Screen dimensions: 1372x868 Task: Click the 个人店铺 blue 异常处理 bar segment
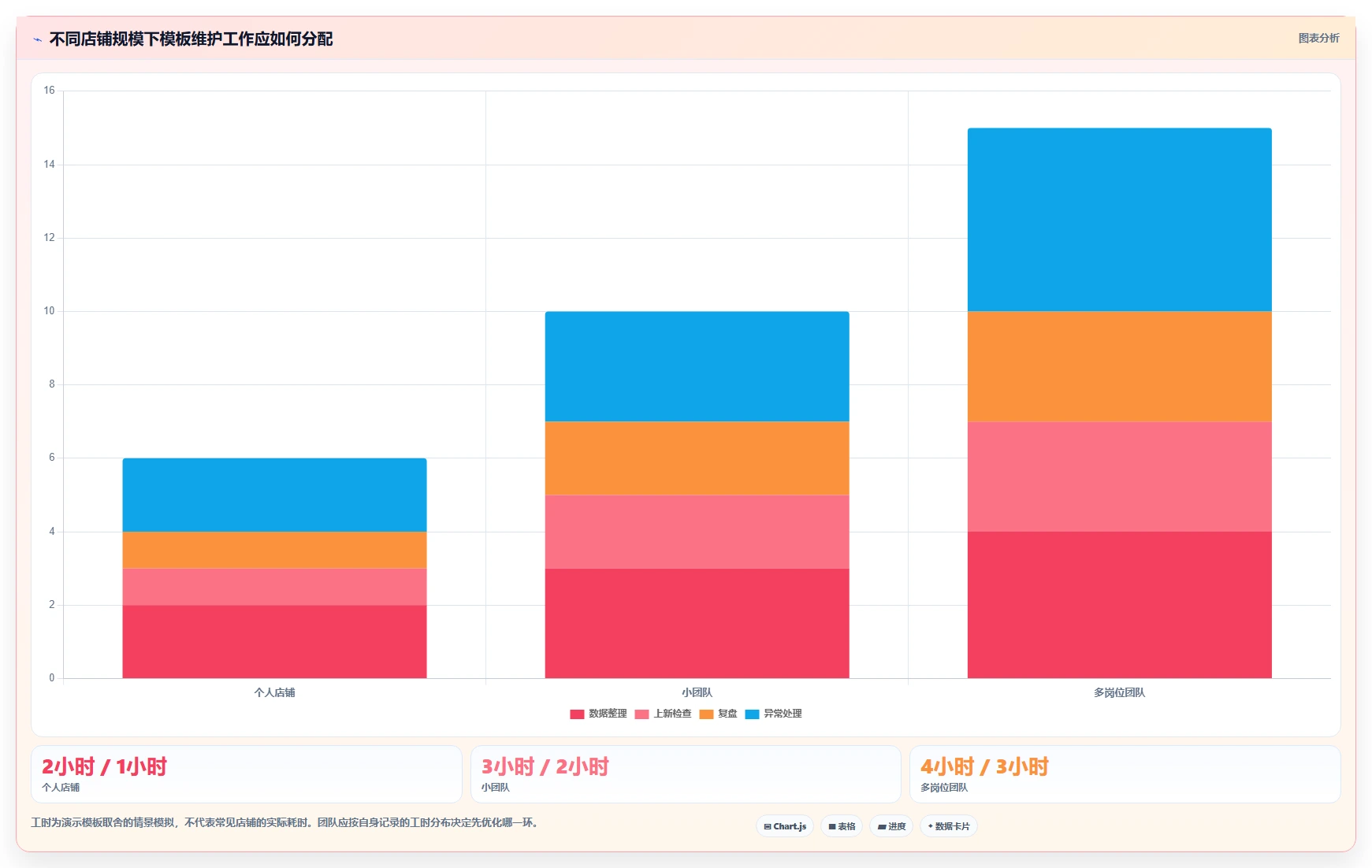point(274,495)
